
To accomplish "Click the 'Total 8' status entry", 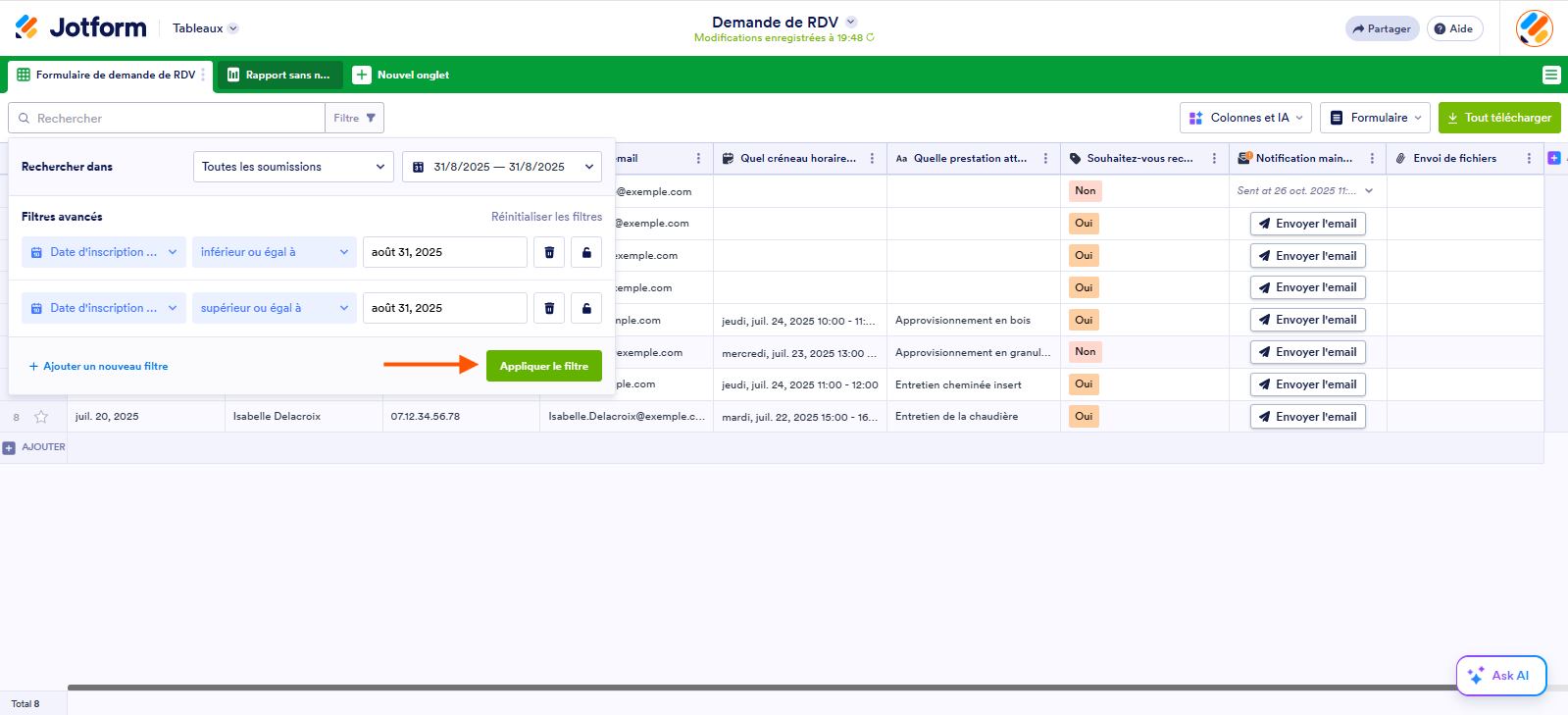I will 25,703.
